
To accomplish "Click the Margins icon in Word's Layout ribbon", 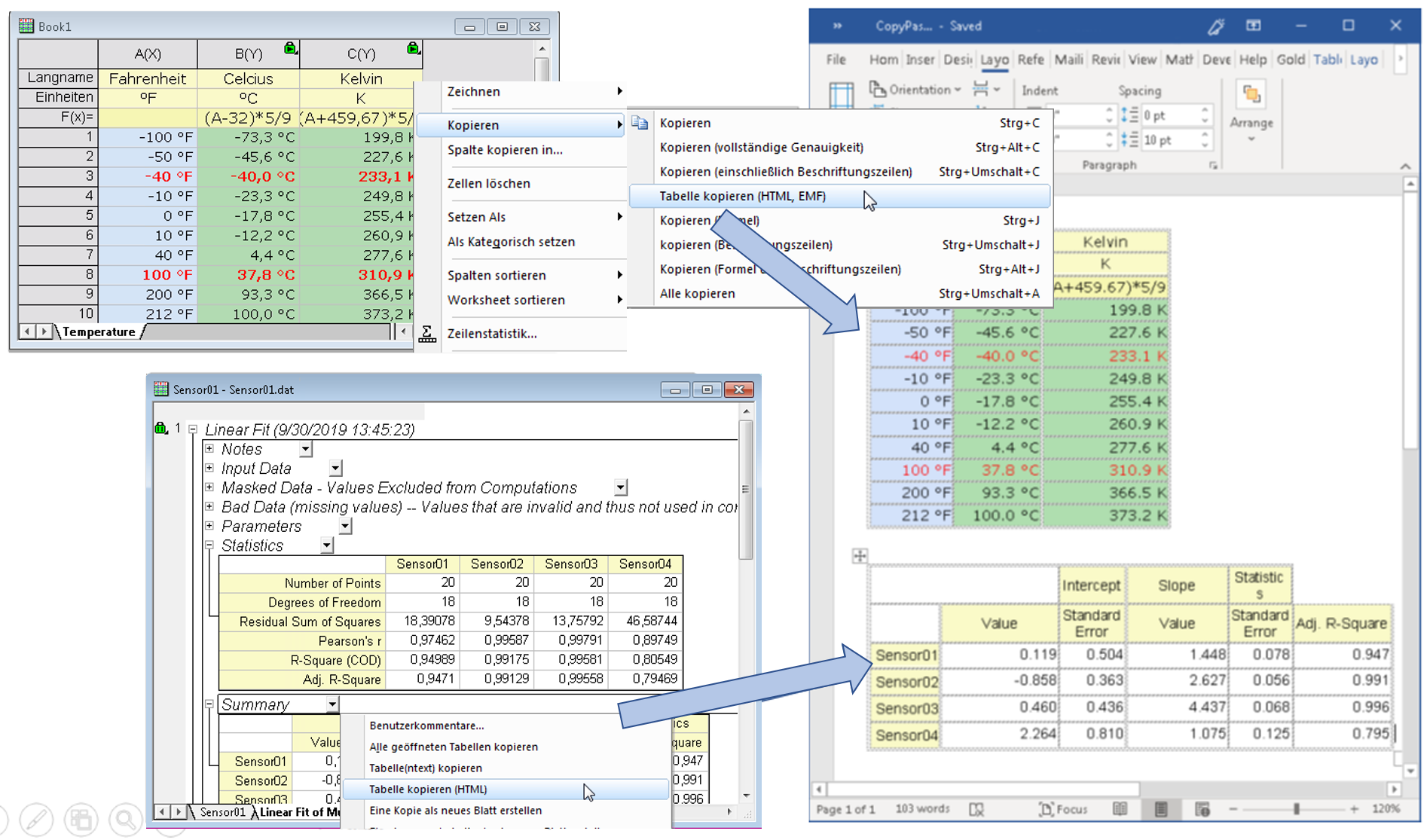I will click(841, 96).
